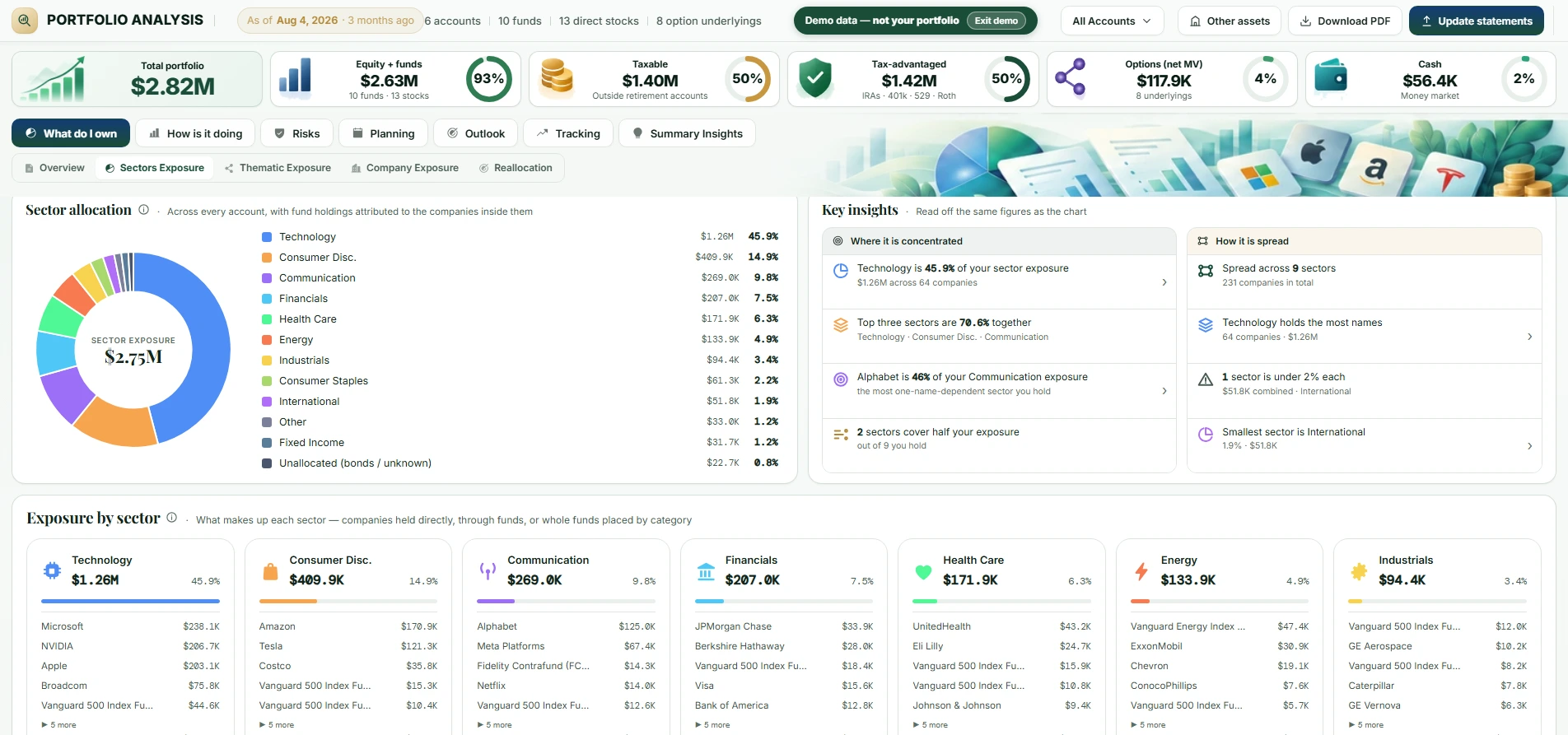Image resolution: width=1568 pixels, height=735 pixels.
Task: Click the info icon beside Sector allocation
Action: [144, 210]
